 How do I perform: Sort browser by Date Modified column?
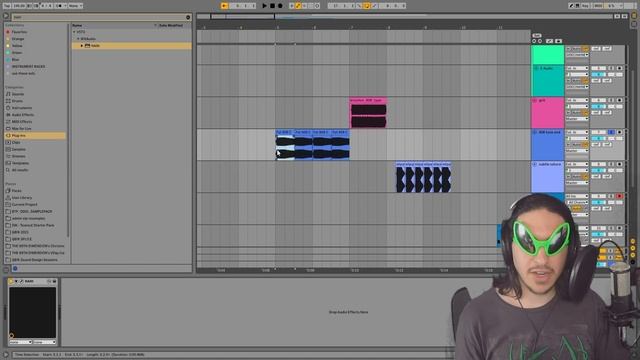tap(171, 25)
